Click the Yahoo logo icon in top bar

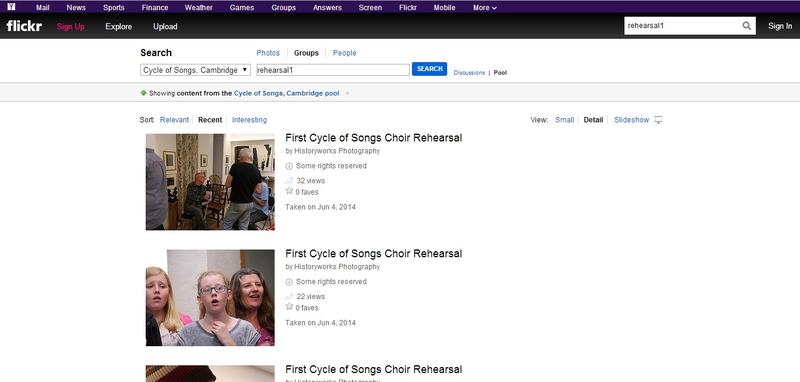point(11,7)
